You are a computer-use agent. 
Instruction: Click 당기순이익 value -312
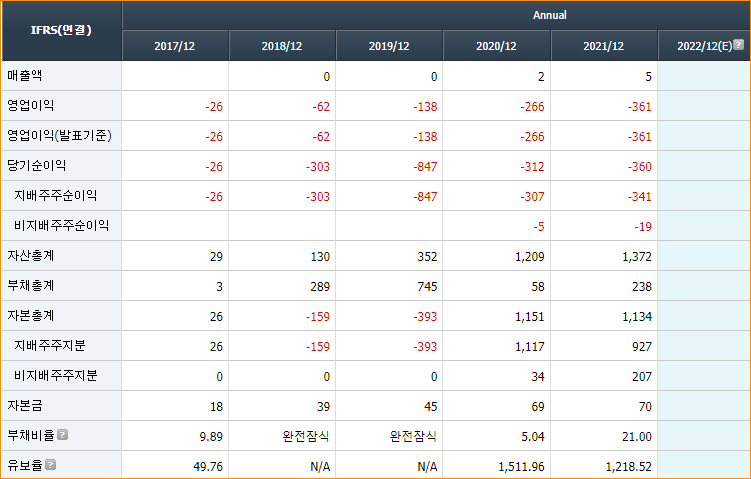533,167
